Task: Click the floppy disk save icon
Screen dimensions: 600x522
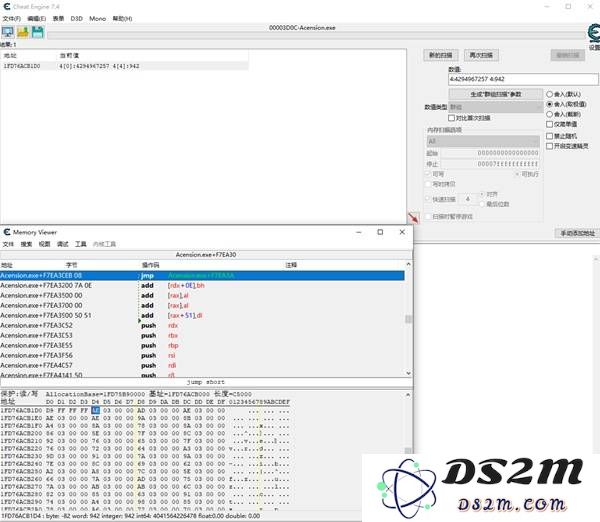Action: coord(38,32)
